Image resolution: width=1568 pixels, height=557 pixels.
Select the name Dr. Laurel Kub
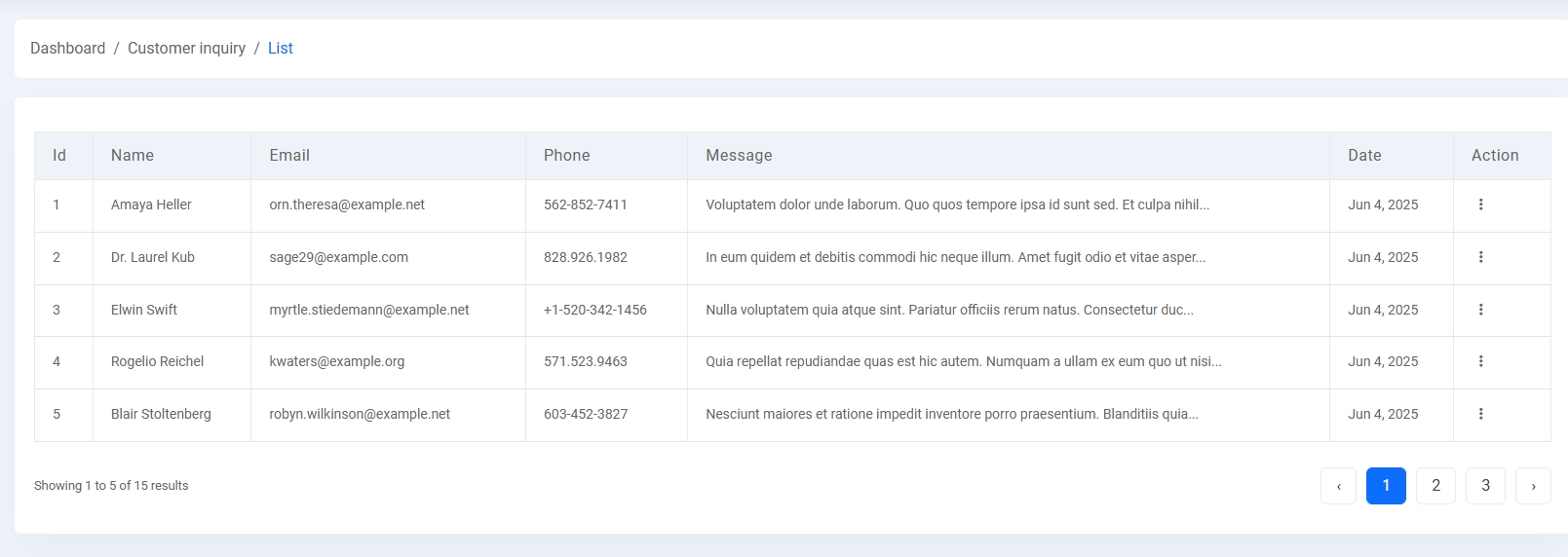coord(153,257)
